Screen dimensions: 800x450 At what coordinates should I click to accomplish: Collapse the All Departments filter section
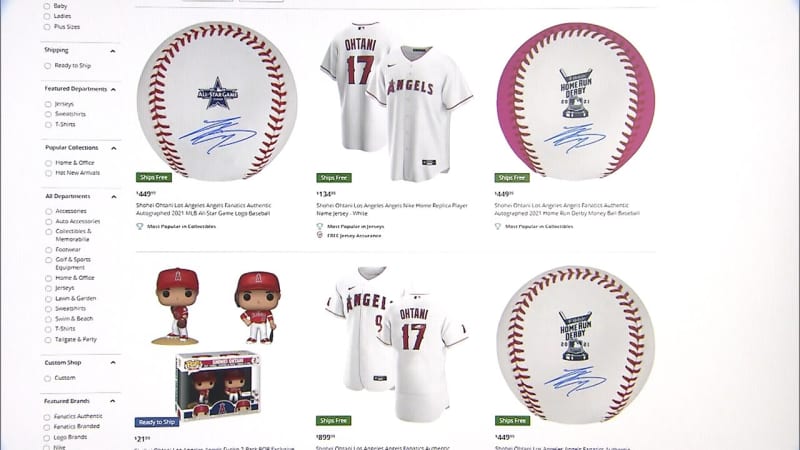[x=113, y=197]
